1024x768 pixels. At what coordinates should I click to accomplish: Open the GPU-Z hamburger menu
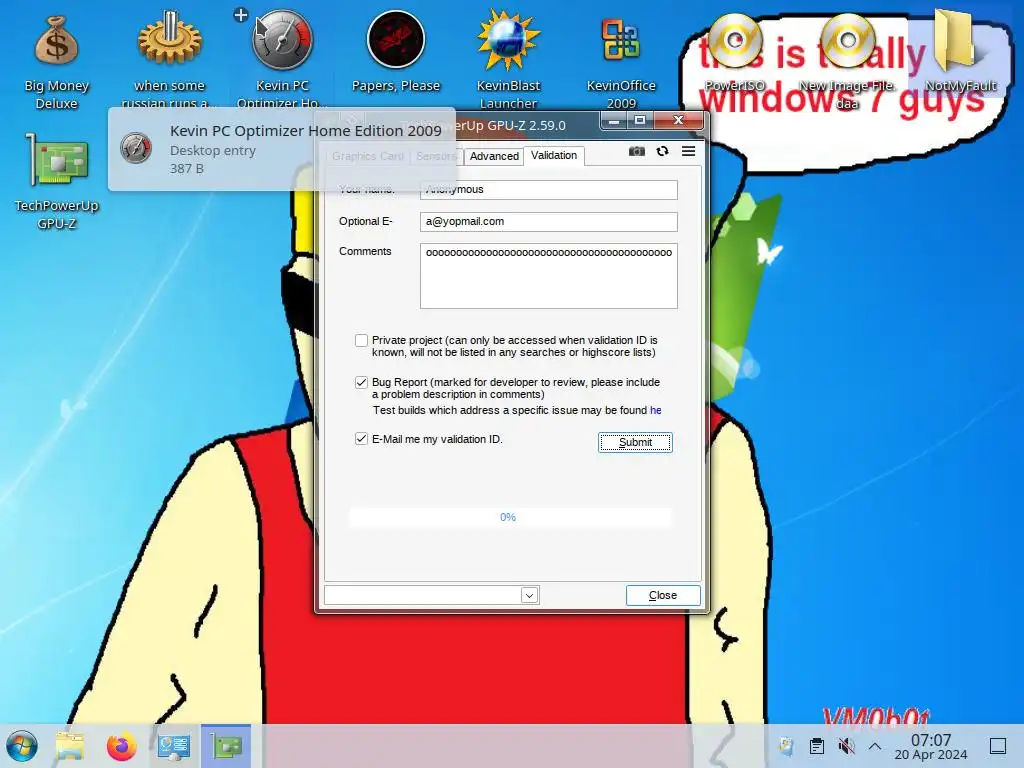pyautogui.click(x=688, y=152)
